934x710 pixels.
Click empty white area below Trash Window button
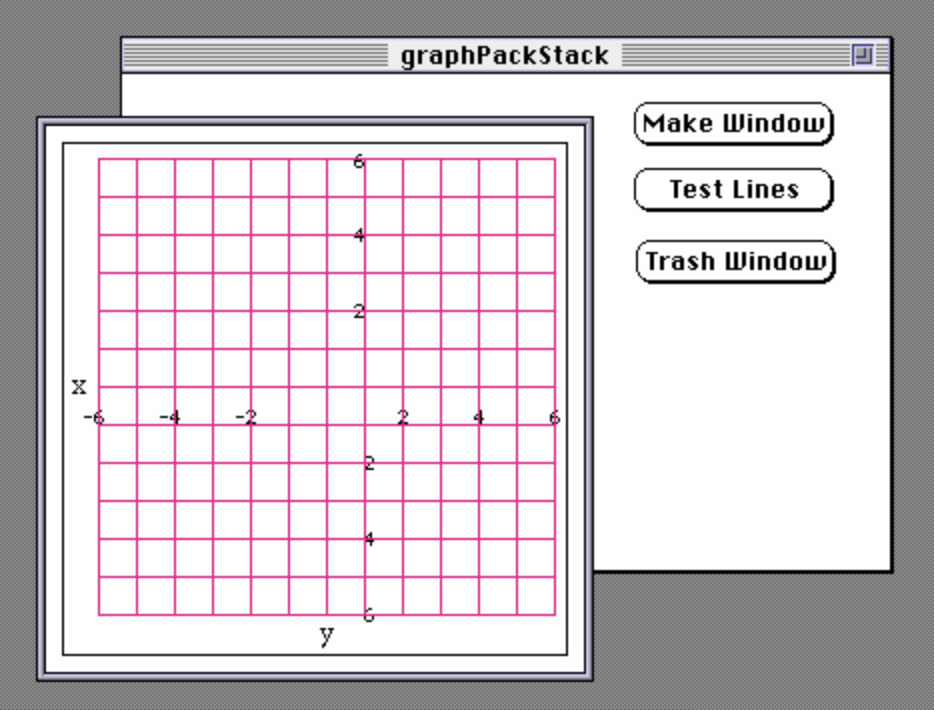740,420
